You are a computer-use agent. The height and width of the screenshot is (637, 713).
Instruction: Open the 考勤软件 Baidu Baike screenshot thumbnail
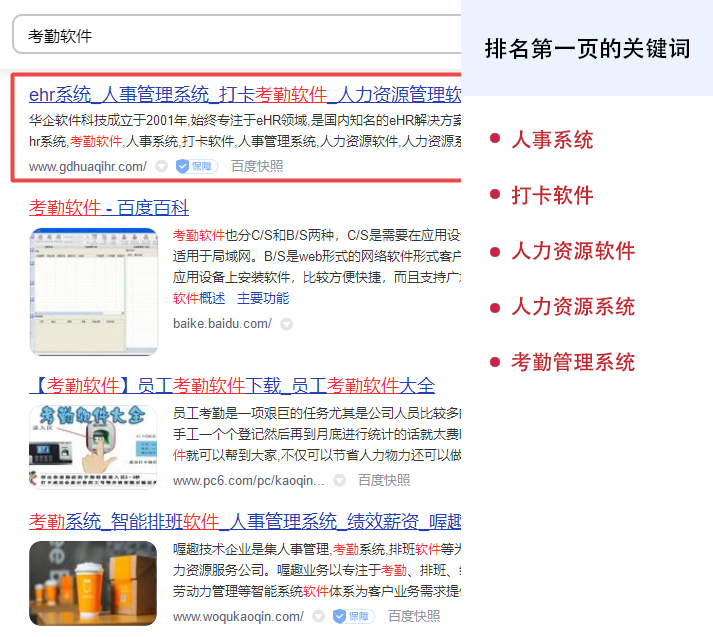pyautogui.click(x=93, y=291)
